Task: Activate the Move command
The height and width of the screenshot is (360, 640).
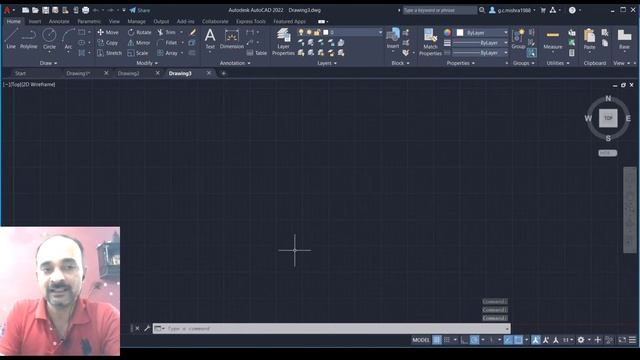Action: tap(108, 32)
